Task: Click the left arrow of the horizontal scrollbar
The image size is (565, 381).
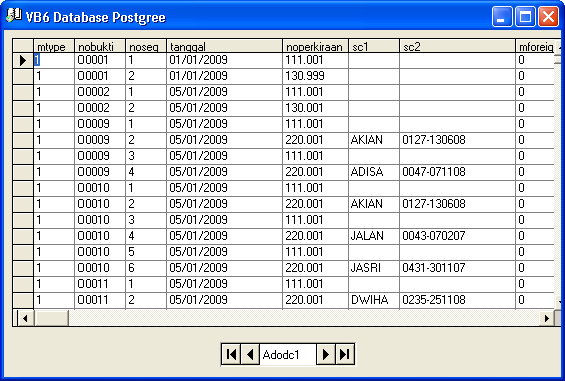Action: point(25,318)
